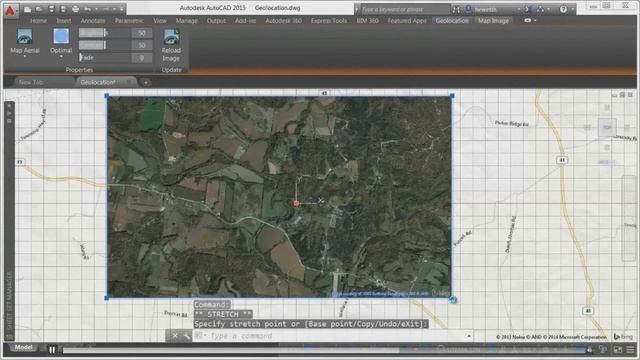
Task: Click the New file icon in Quick Access toolbar
Action: point(27,9)
